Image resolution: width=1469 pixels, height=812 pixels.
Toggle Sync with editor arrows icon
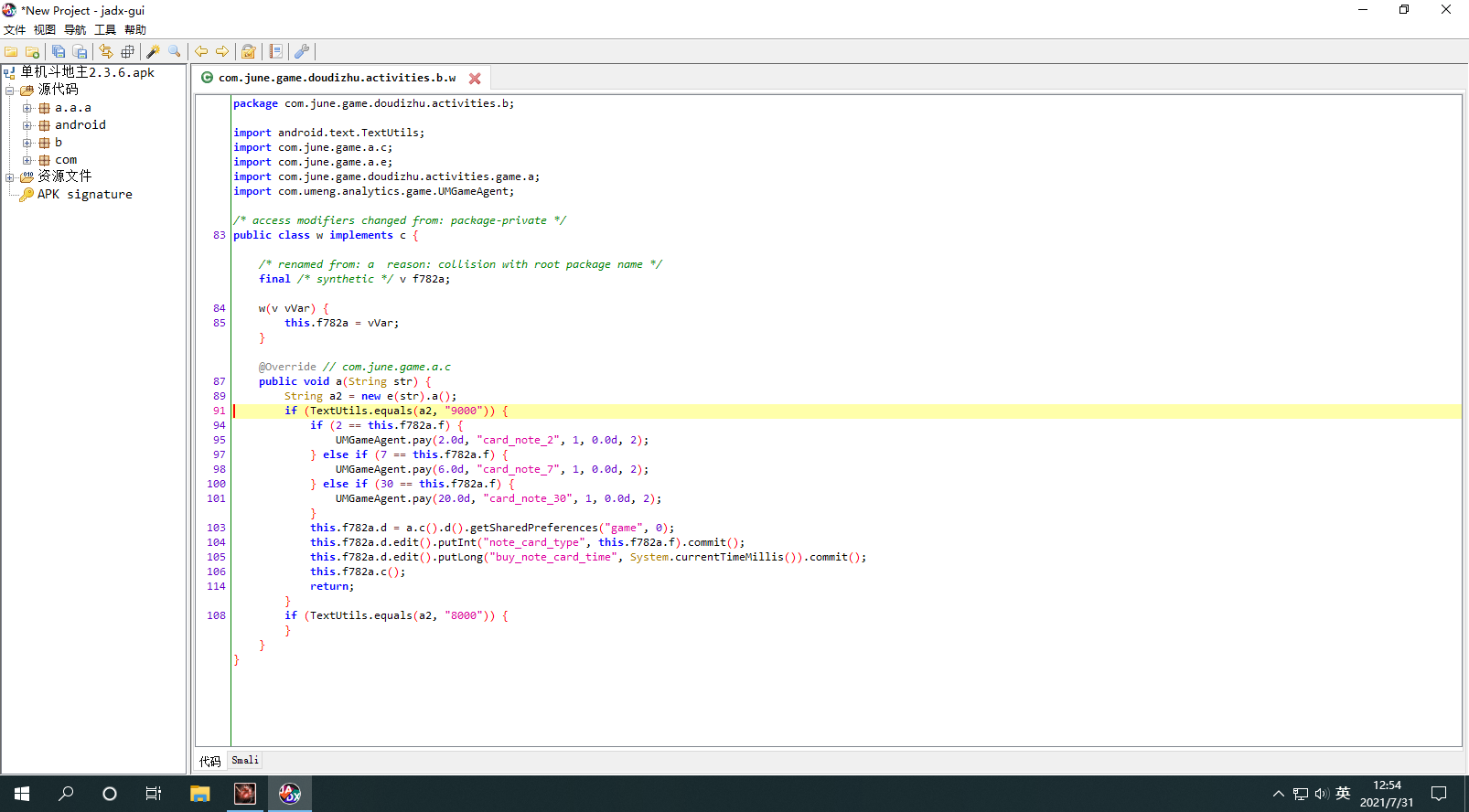tap(106, 51)
